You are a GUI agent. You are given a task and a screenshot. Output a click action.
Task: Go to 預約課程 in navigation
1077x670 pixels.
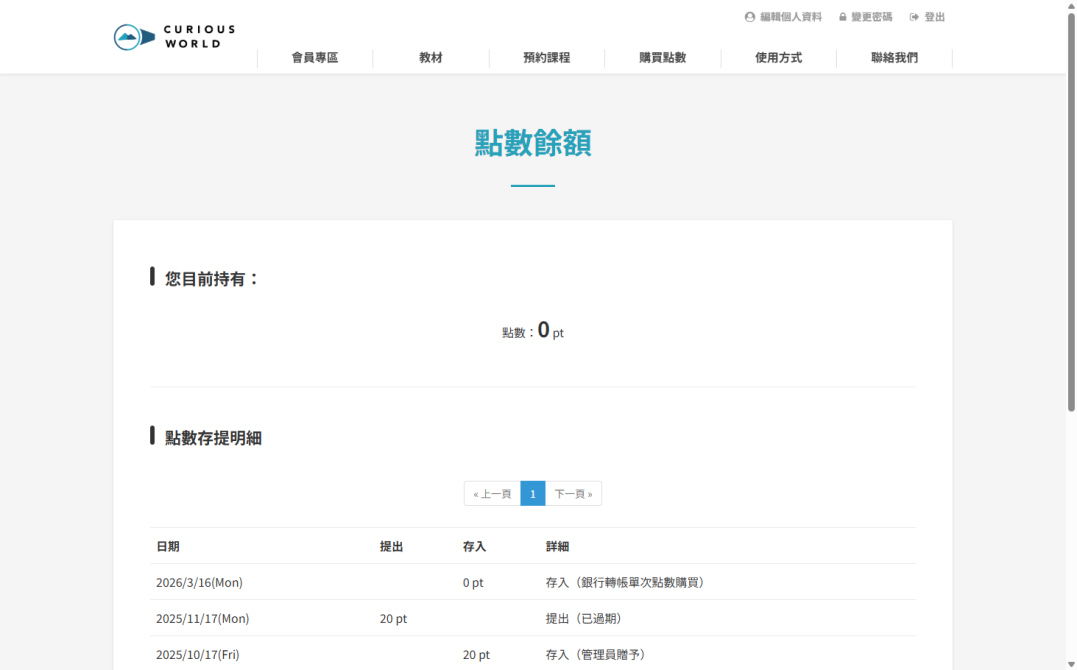tap(547, 58)
